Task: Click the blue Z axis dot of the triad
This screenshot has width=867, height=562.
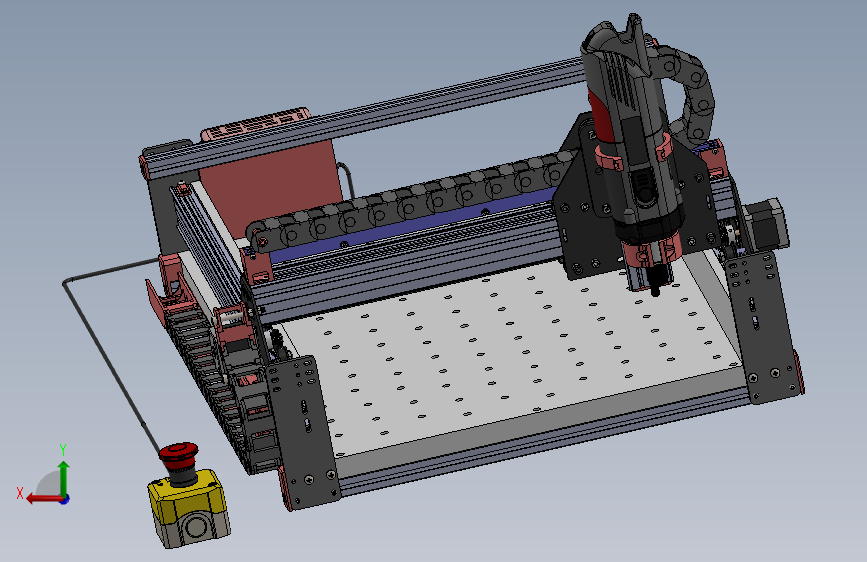Action: pos(65,499)
